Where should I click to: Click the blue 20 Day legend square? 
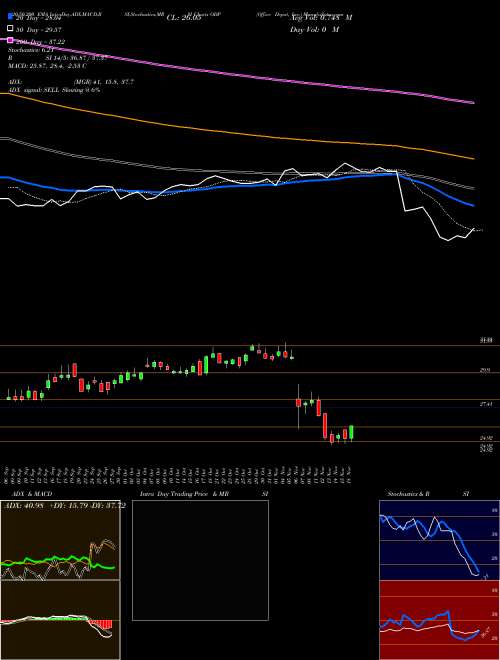10,17
